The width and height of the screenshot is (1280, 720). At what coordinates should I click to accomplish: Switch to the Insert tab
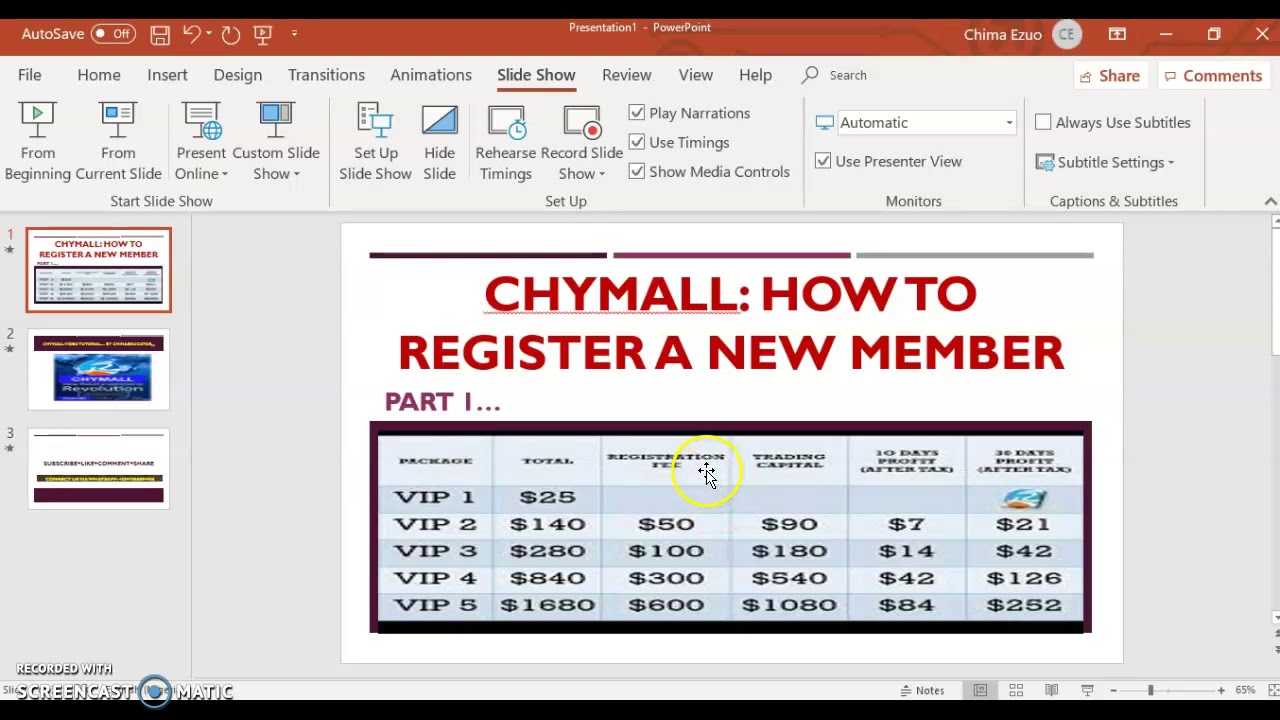pyautogui.click(x=167, y=75)
